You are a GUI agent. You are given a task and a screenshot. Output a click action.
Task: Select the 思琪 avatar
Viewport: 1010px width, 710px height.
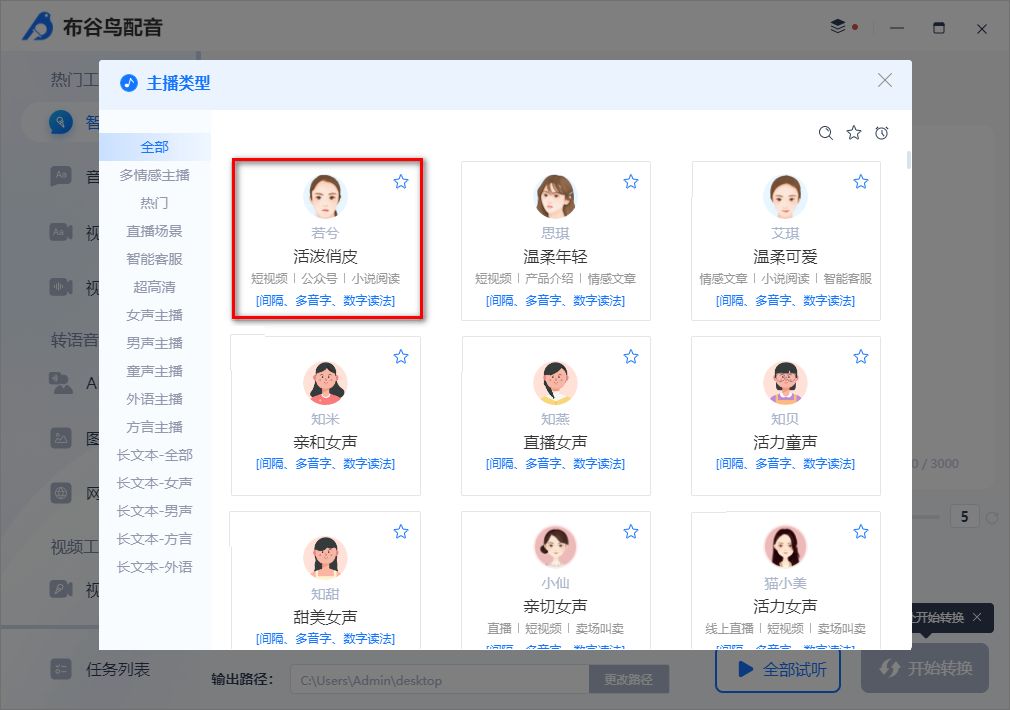[555, 197]
